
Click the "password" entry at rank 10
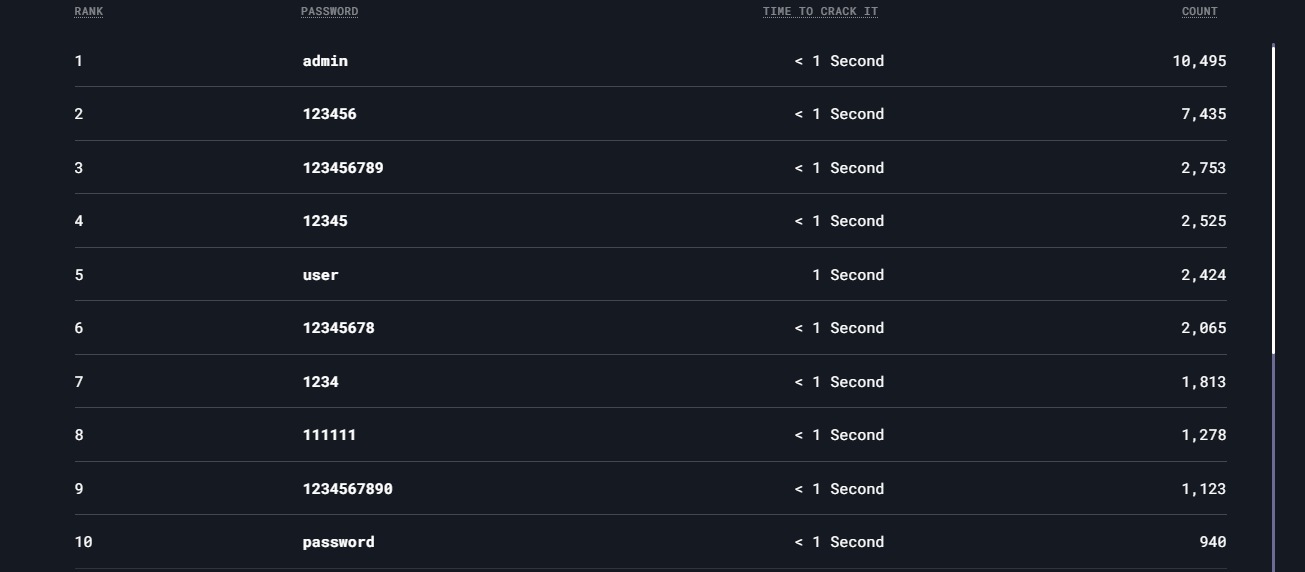(338, 542)
